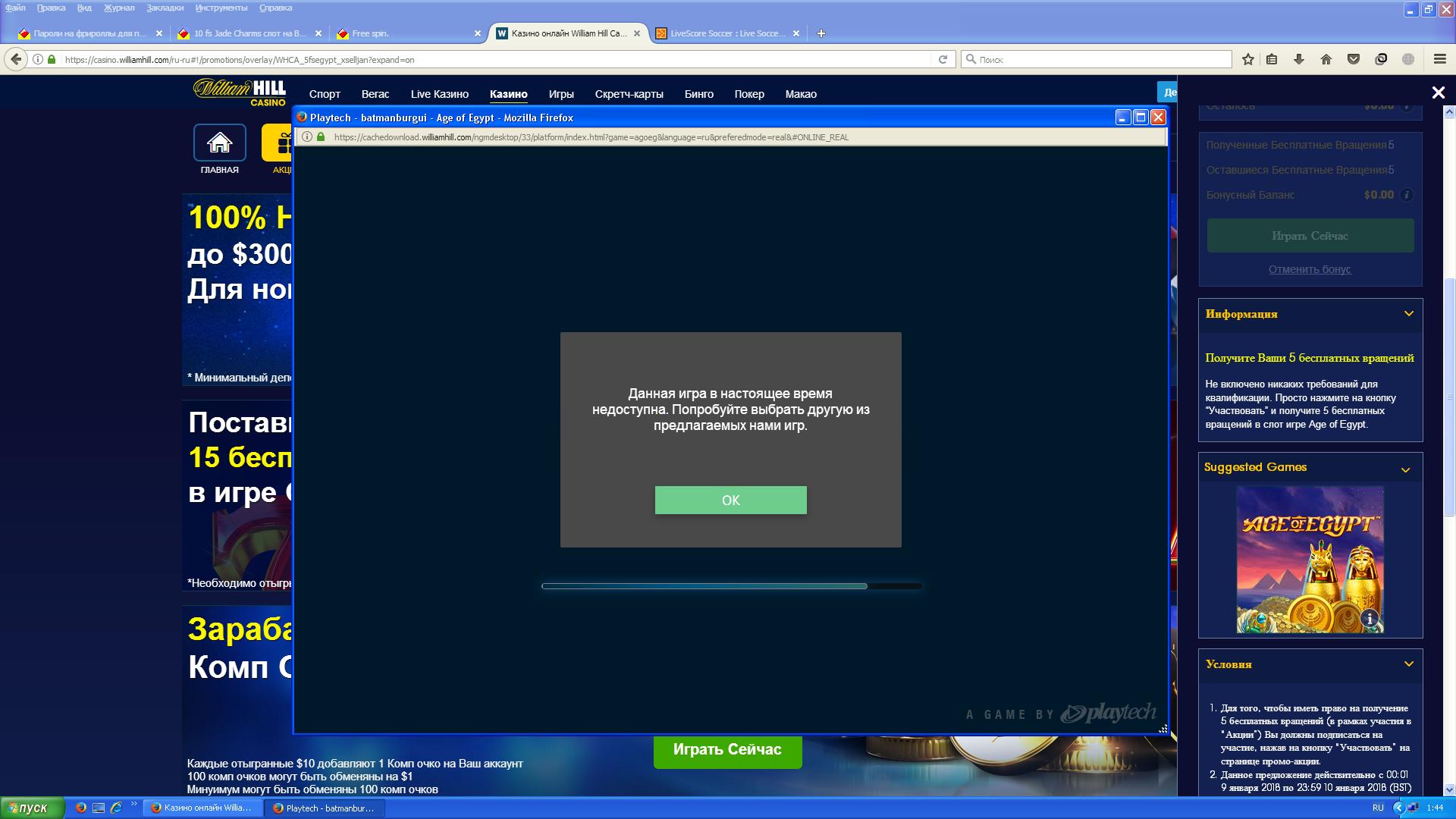Open the Файл menu
Screen dimensions: 1456x819
point(15,8)
